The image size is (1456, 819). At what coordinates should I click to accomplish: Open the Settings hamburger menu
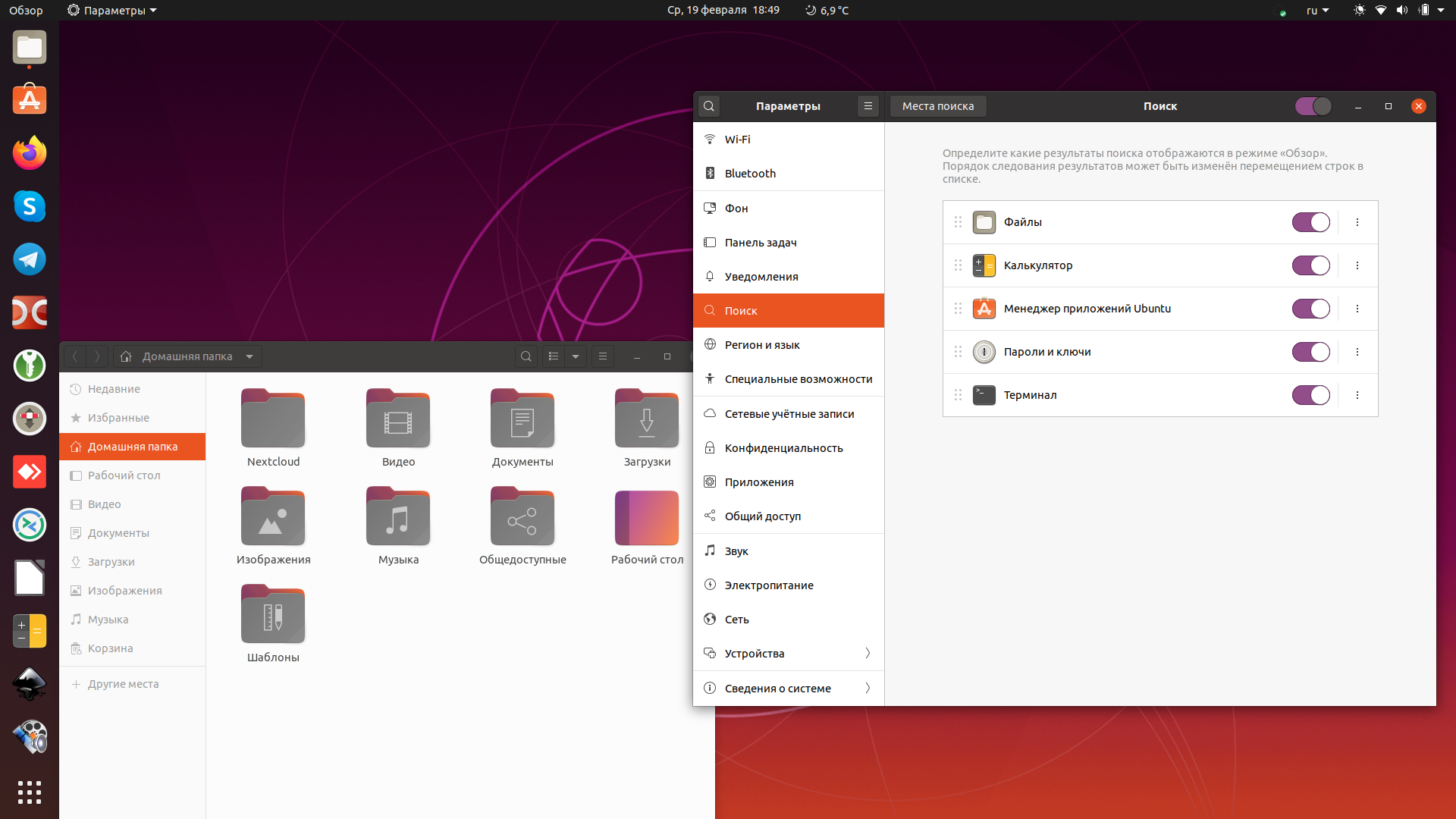(x=868, y=106)
